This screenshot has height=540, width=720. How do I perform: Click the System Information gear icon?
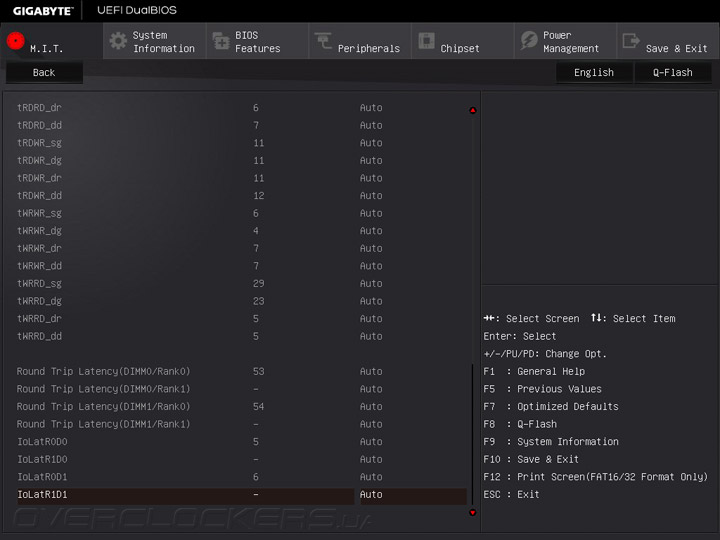(x=118, y=41)
